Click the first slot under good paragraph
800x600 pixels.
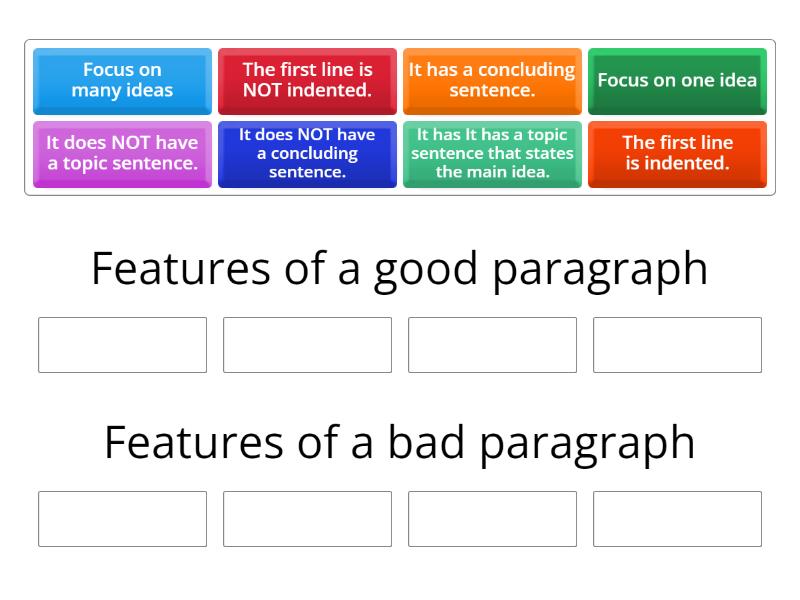click(x=122, y=345)
